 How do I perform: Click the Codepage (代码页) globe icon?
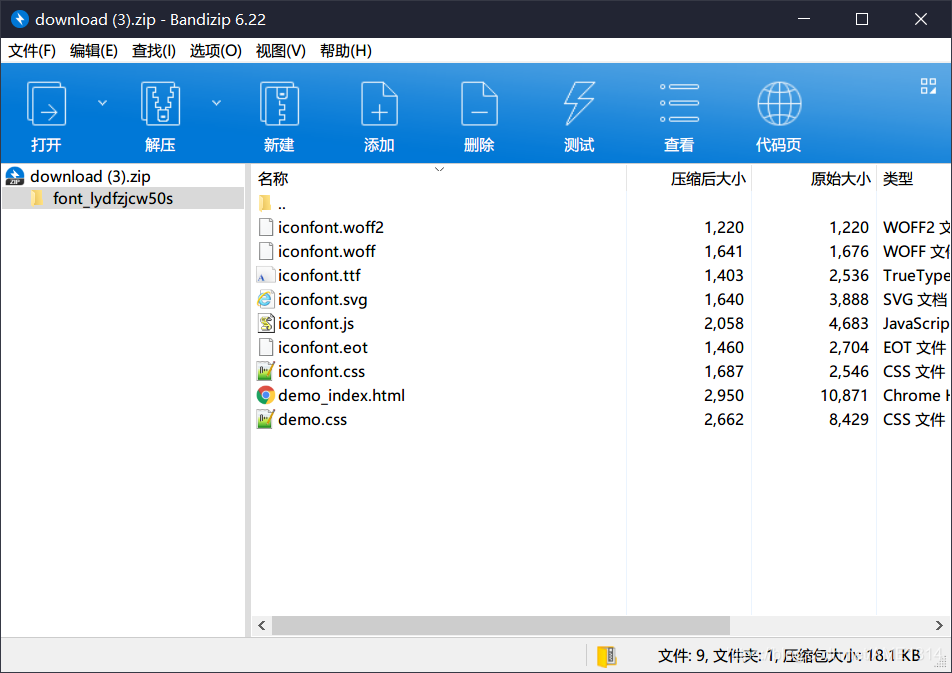(780, 104)
